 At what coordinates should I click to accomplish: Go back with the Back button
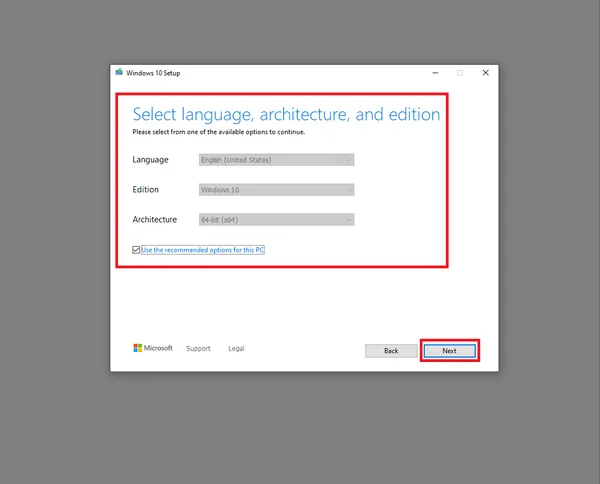tap(391, 351)
